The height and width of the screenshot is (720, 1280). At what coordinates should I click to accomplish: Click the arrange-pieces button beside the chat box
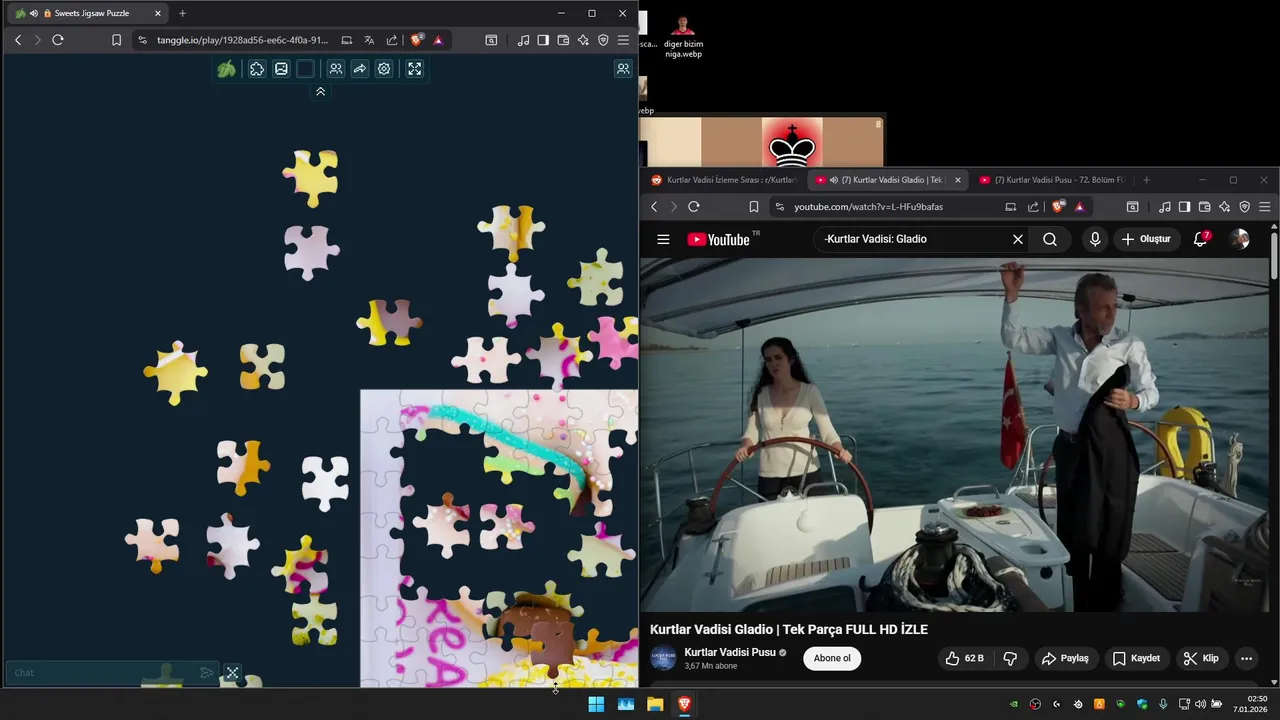click(x=232, y=673)
